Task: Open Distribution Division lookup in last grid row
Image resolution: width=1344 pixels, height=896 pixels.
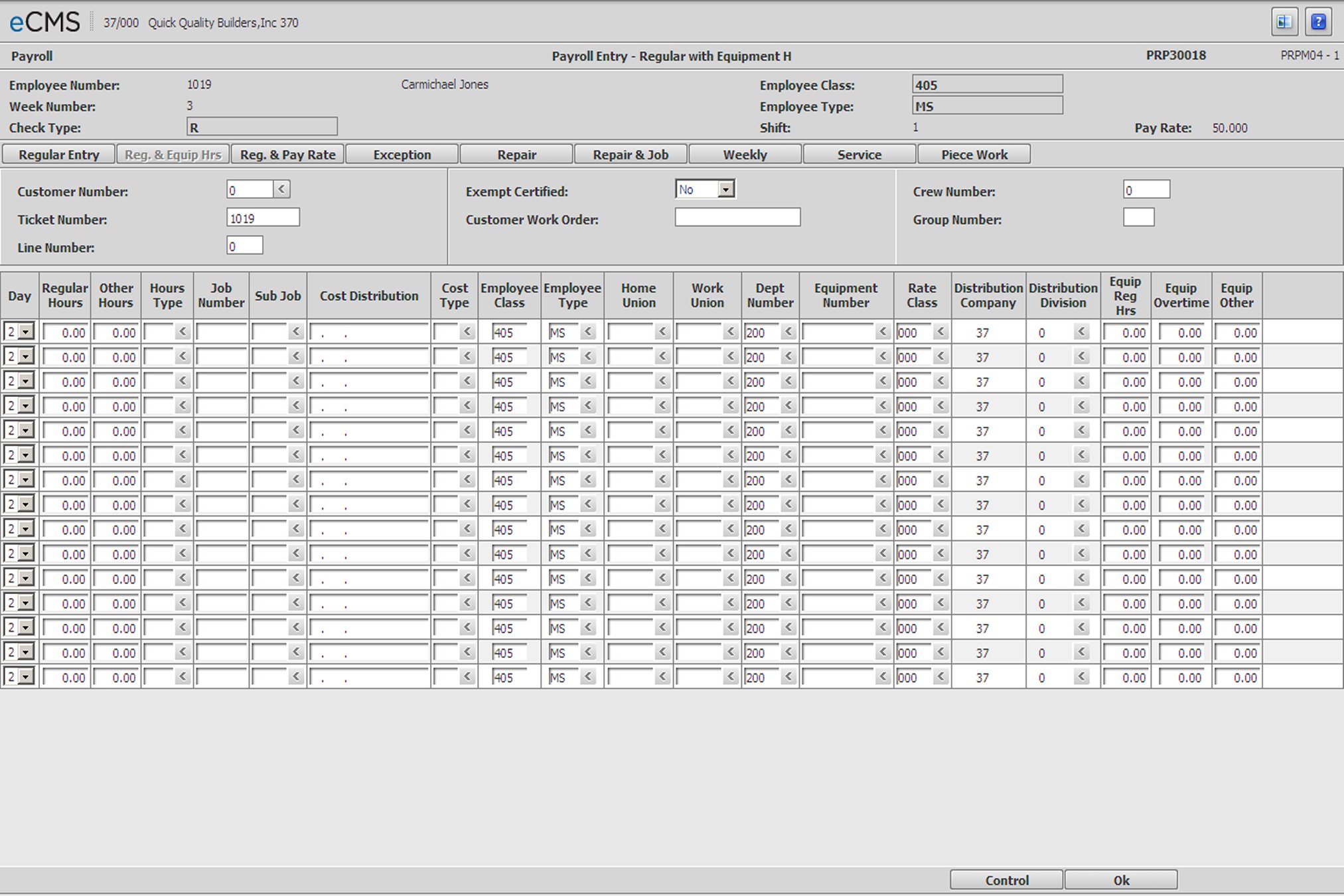Action: (x=1082, y=677)
